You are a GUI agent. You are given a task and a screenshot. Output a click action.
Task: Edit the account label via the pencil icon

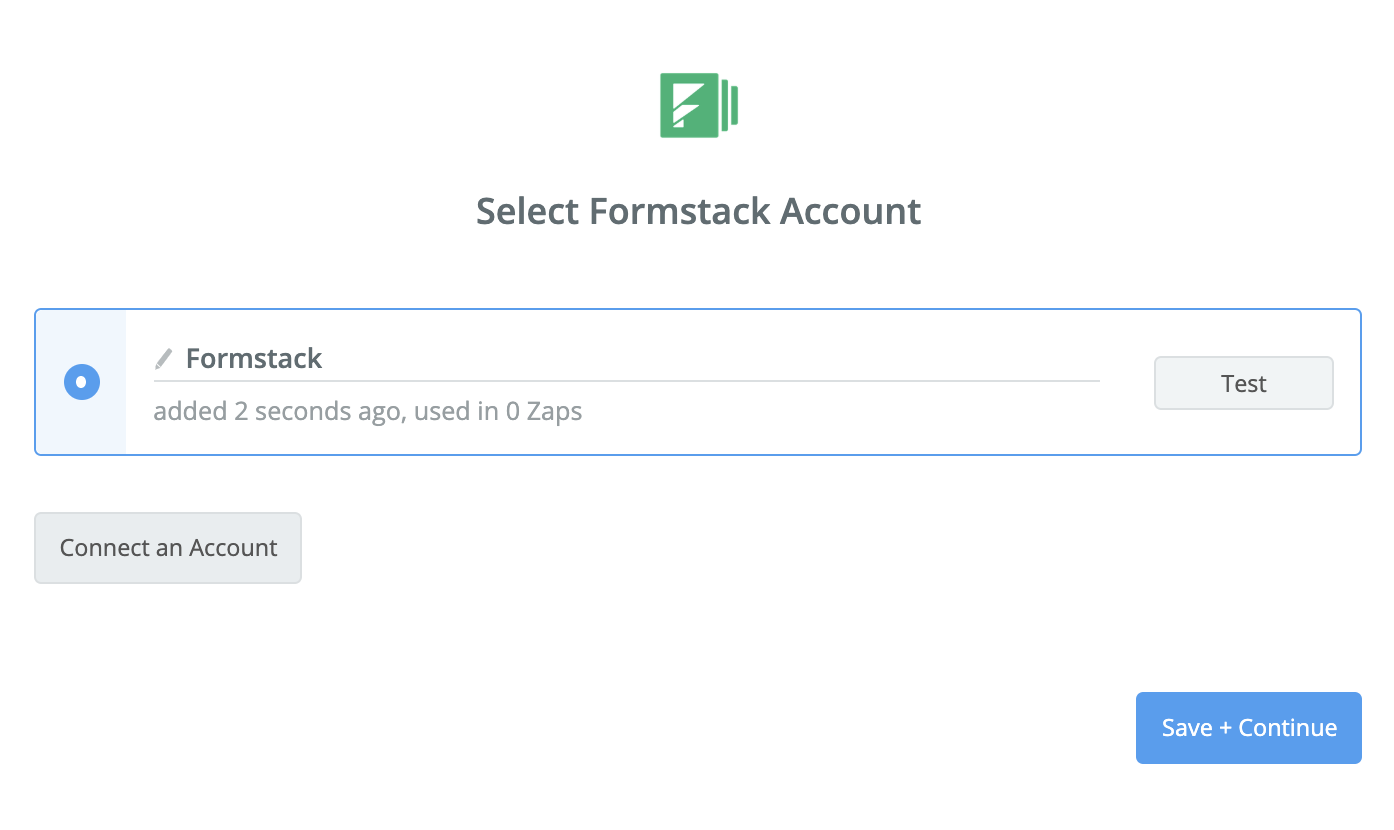[164, 359]
